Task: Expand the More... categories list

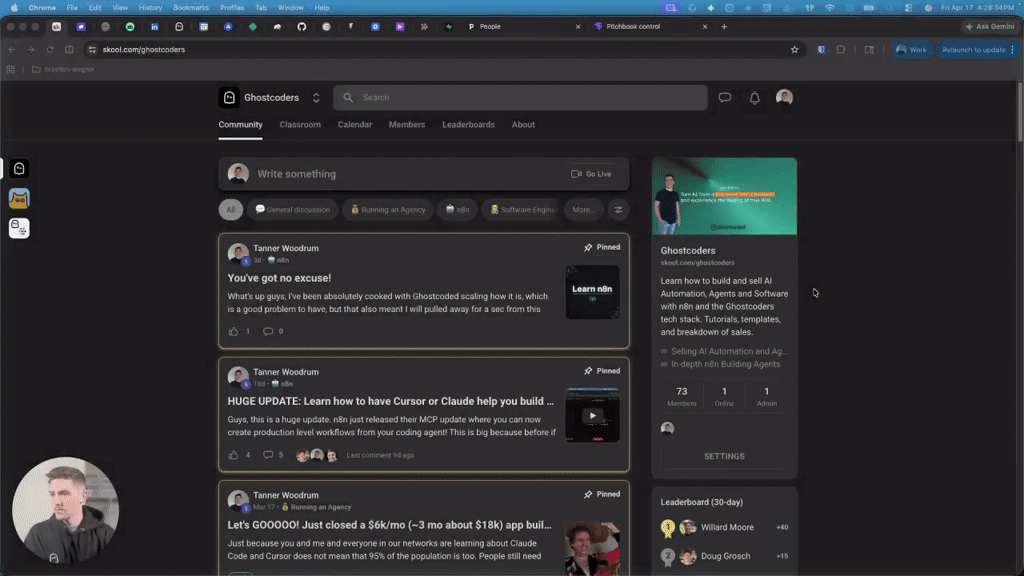Action: pos(583,210)
